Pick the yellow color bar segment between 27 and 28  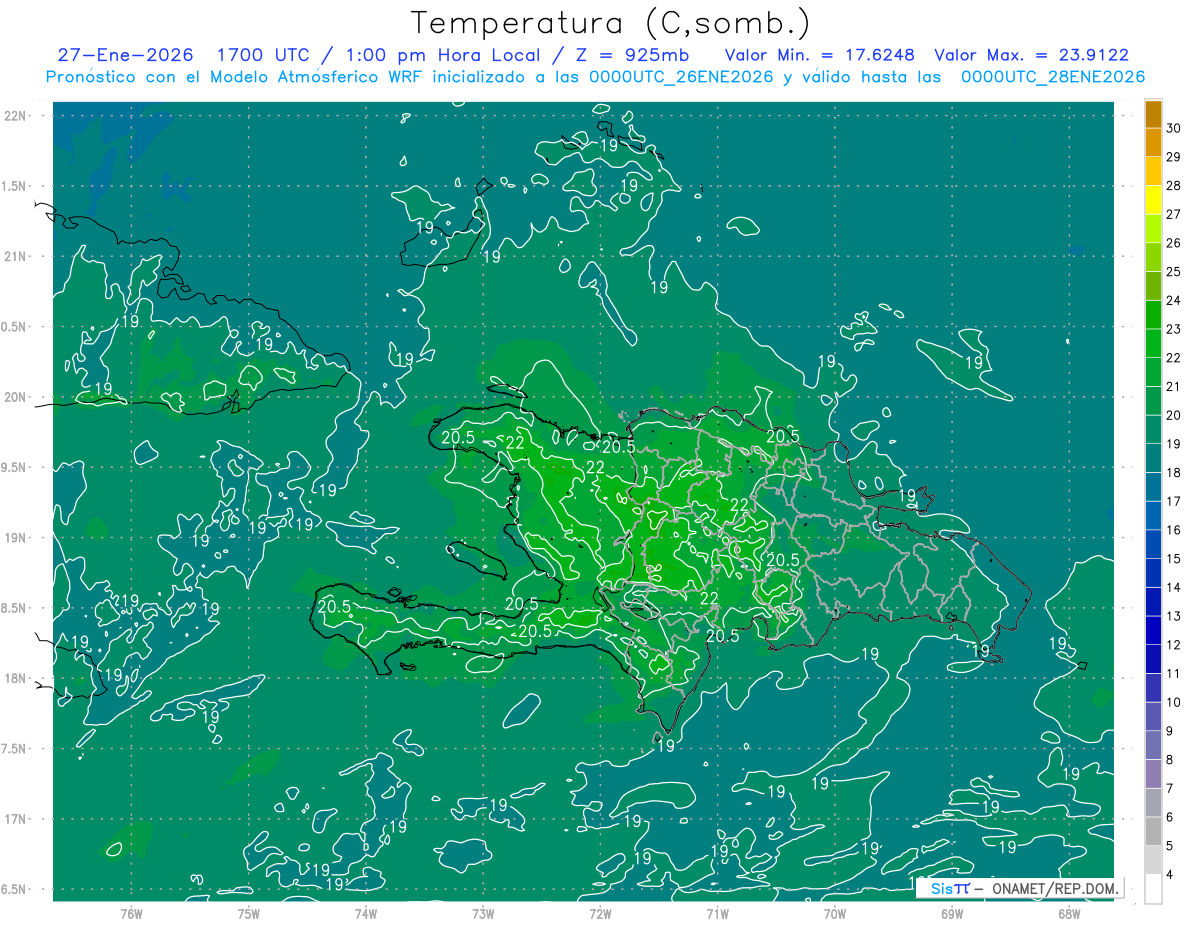point(1154,200)
